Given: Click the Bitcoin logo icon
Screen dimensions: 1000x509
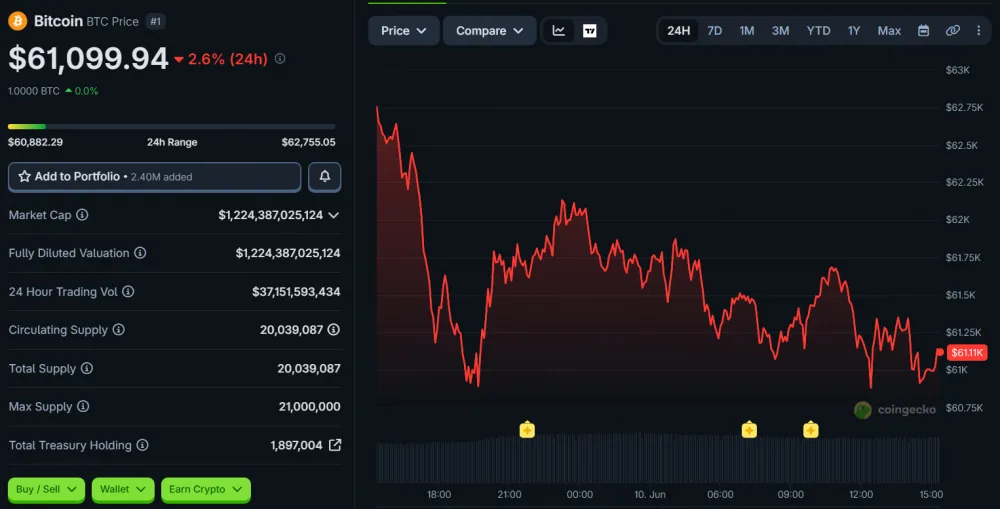Looking at the screenshot, I should point(17,21).
